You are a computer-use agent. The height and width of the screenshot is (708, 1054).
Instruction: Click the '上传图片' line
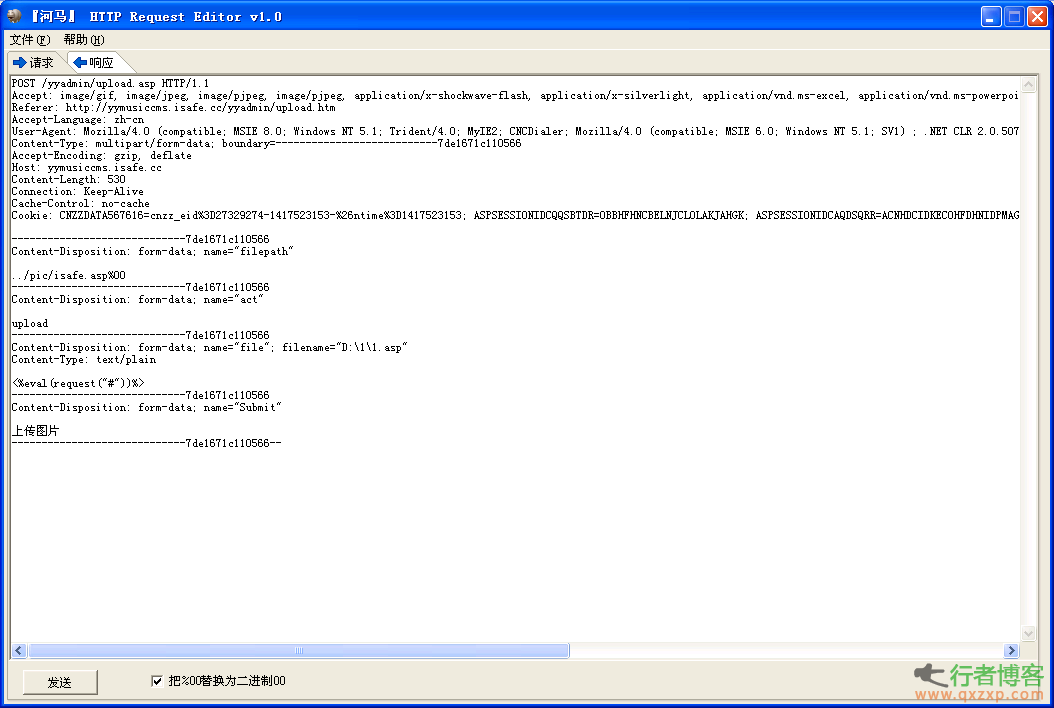tap(36, 431)
